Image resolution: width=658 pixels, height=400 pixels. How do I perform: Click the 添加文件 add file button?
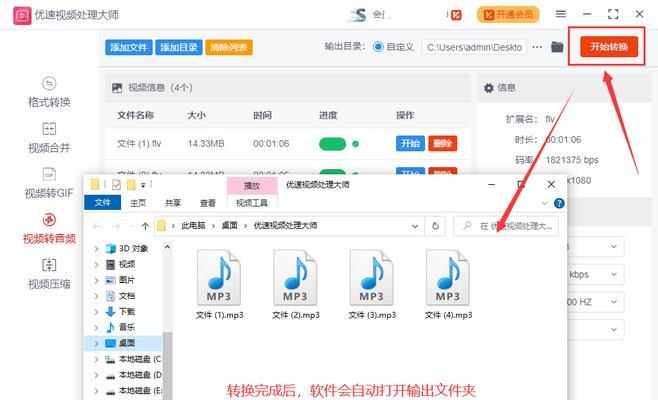(129, 47)
